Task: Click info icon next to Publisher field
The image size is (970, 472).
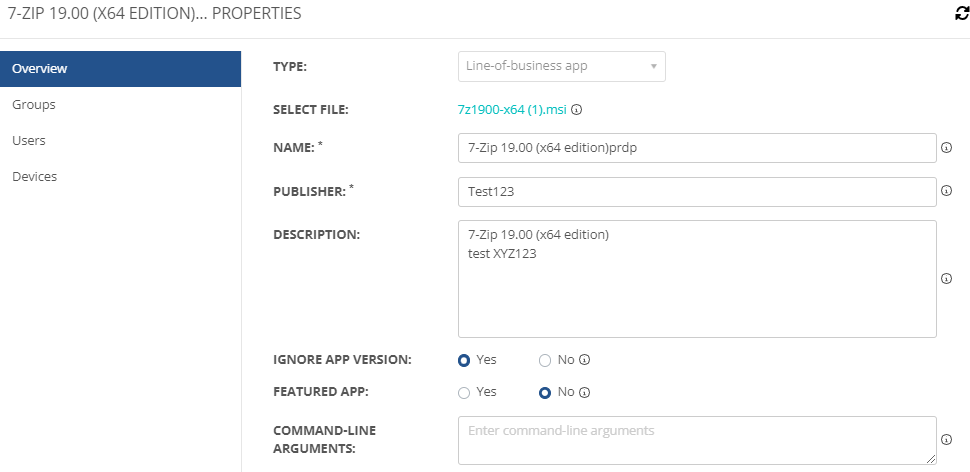Action: tap(946, 191)
